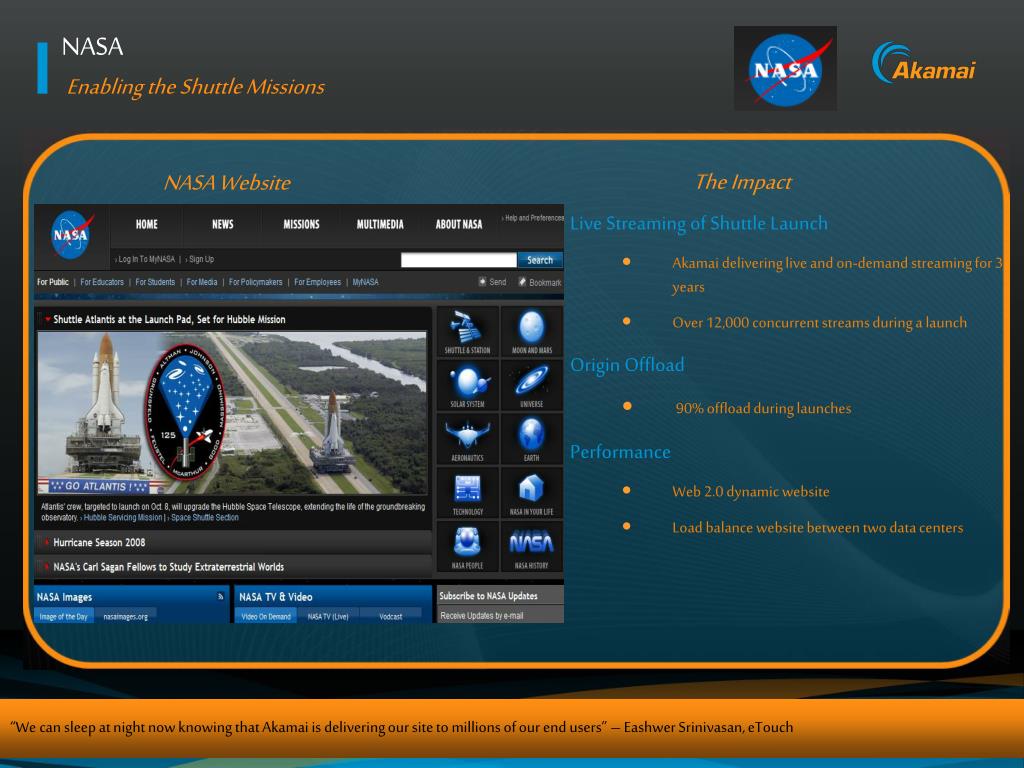Open the MyNASA audience link

(365, 282)
